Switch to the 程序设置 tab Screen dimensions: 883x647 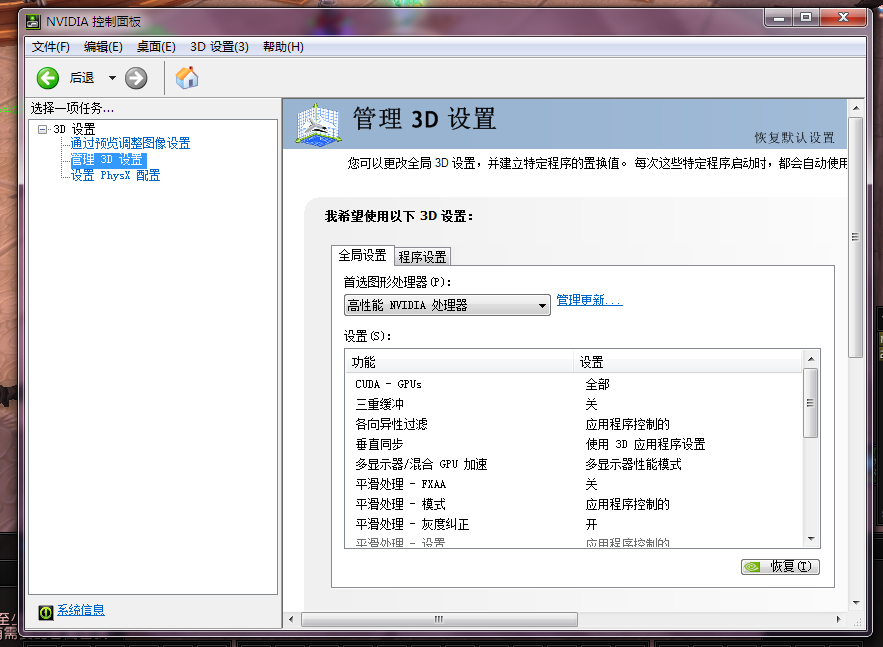pyautogui.click(x=422, y=257)
